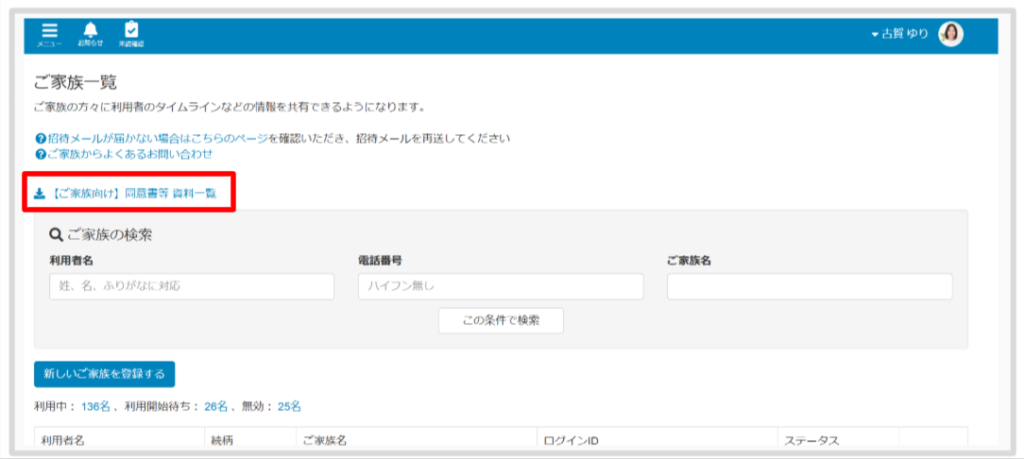Click the ご家族の検索 section title

click(x=101, y=234)
